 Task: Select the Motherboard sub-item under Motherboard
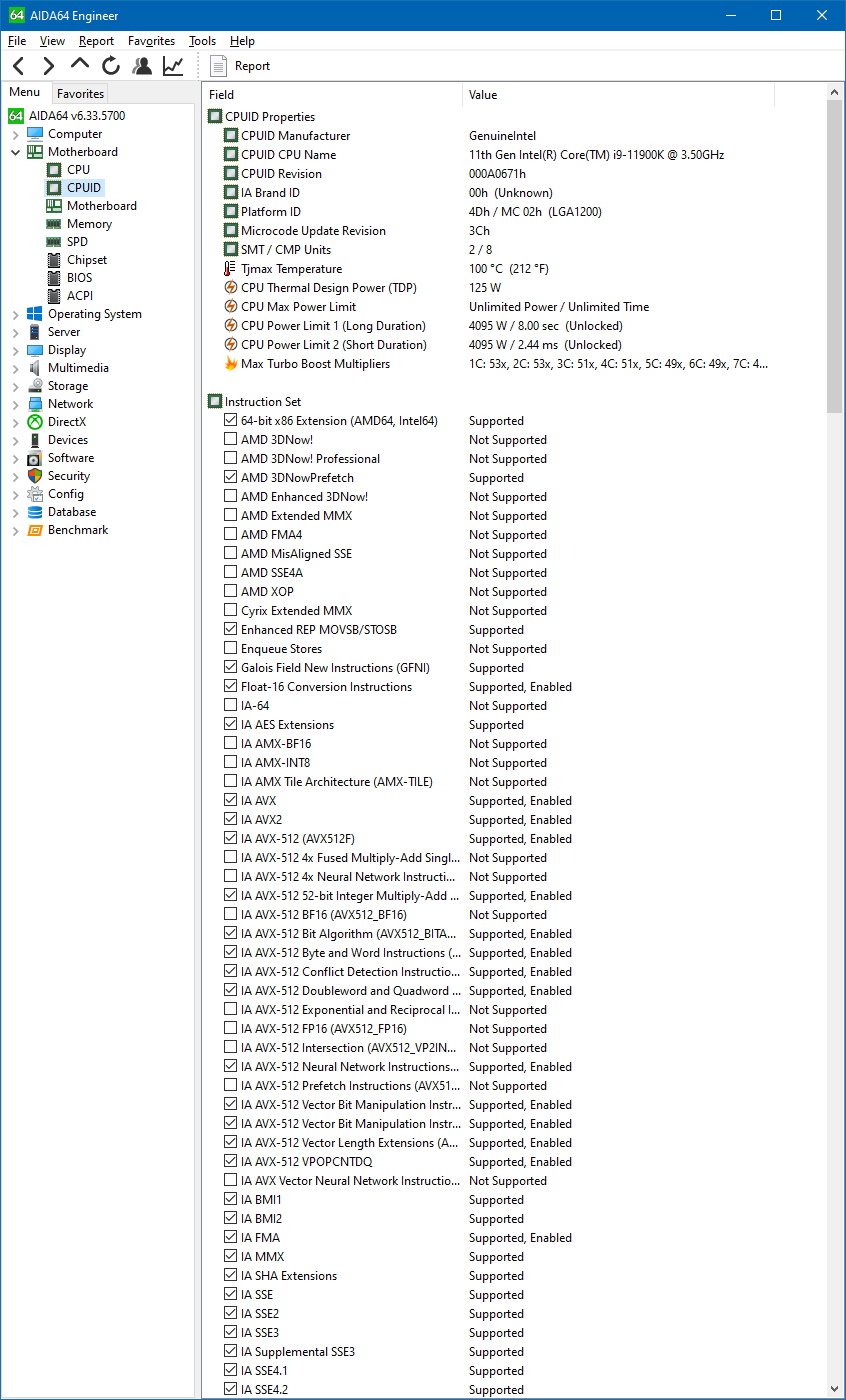tap(102, 206)
